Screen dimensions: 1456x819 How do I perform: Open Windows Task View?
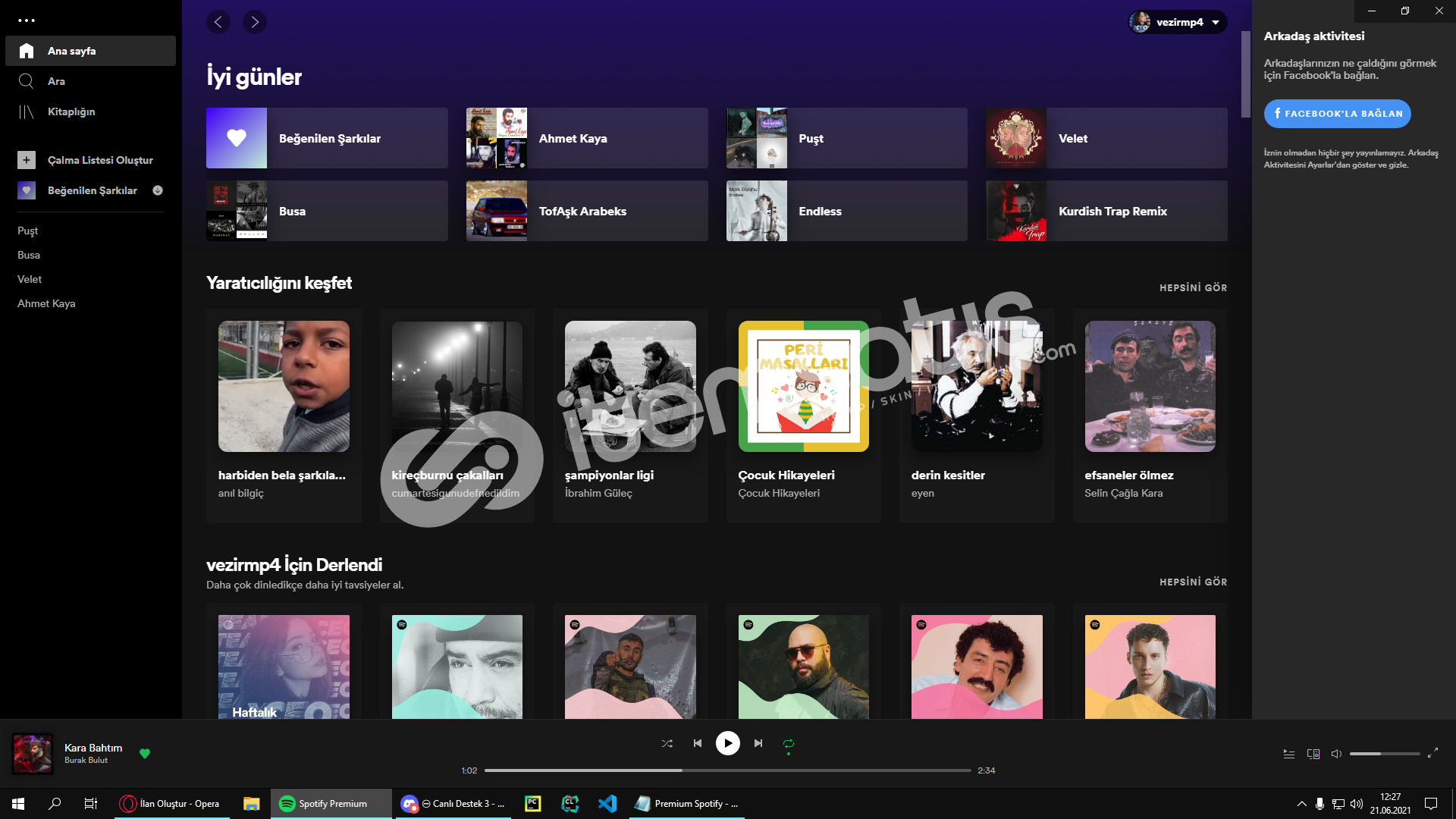[91, 804]
